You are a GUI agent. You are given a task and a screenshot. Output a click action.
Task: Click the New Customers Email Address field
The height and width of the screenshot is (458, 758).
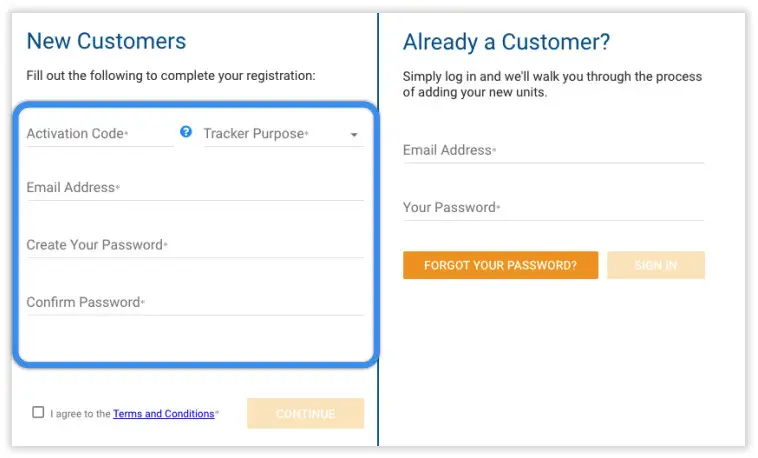coord(195,188)
